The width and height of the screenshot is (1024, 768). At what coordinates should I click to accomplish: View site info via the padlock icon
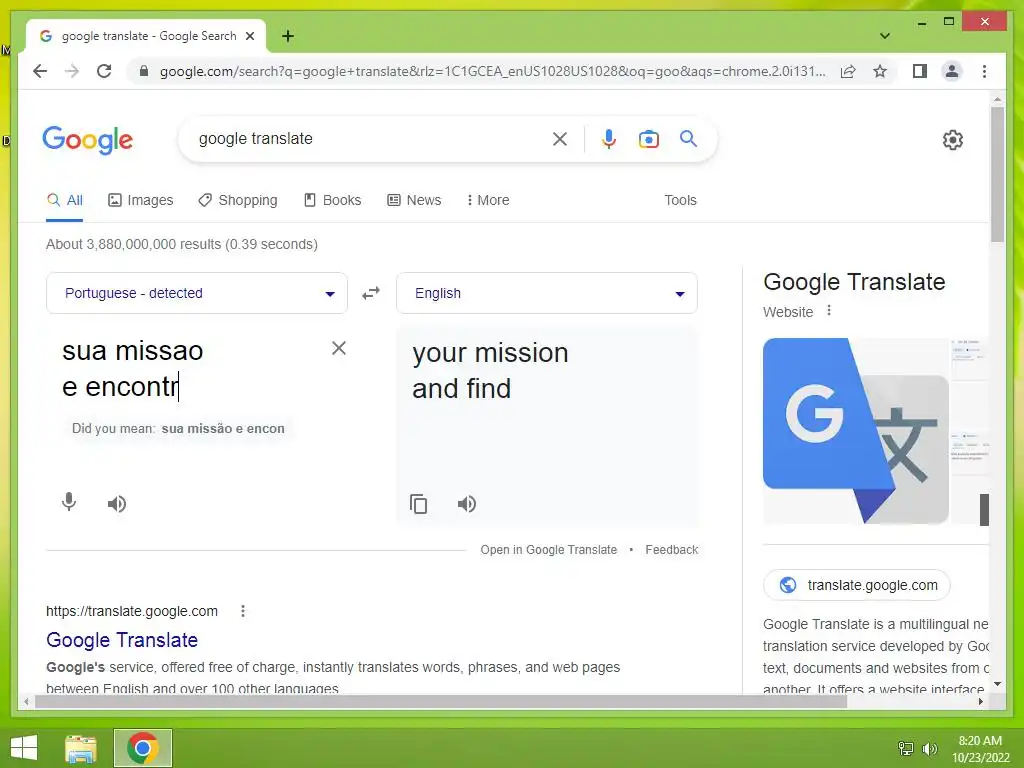click(x=144, y=71)
